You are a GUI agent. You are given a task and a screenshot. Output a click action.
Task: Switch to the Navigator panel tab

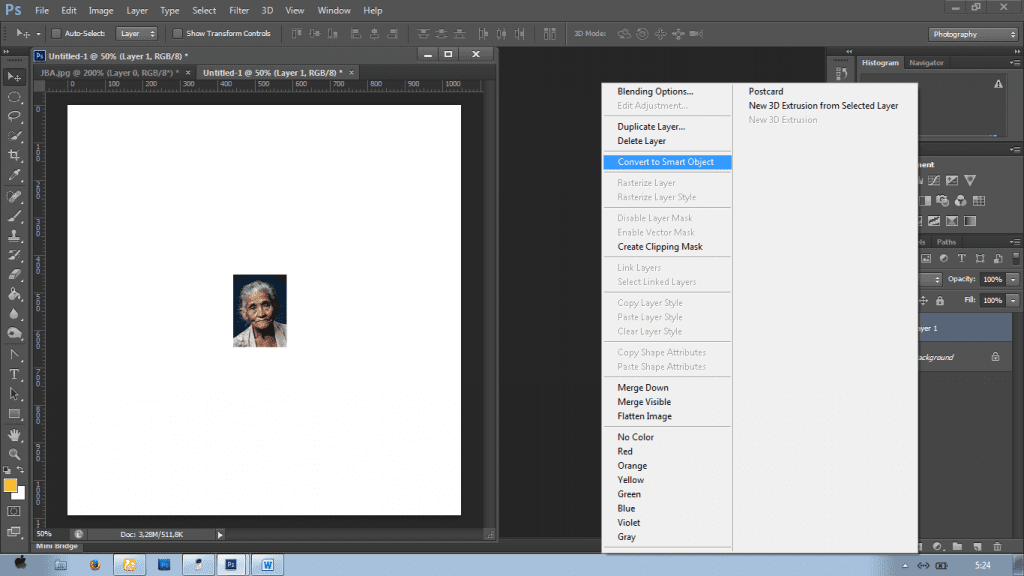pyautogui.click(x=926, y=63)
